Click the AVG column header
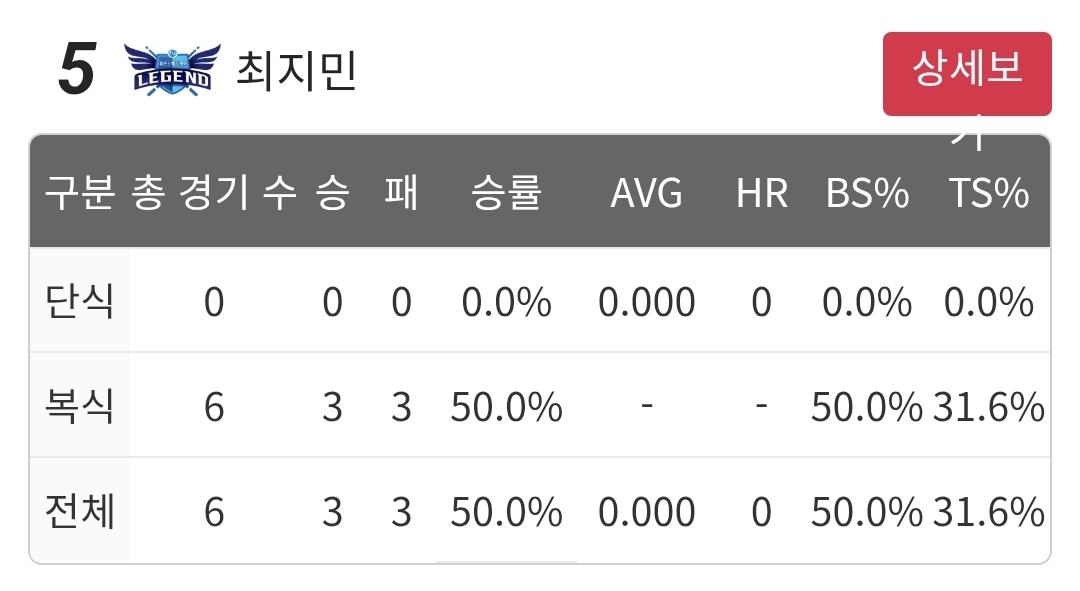1080x591 pixels. pos(647,192)
